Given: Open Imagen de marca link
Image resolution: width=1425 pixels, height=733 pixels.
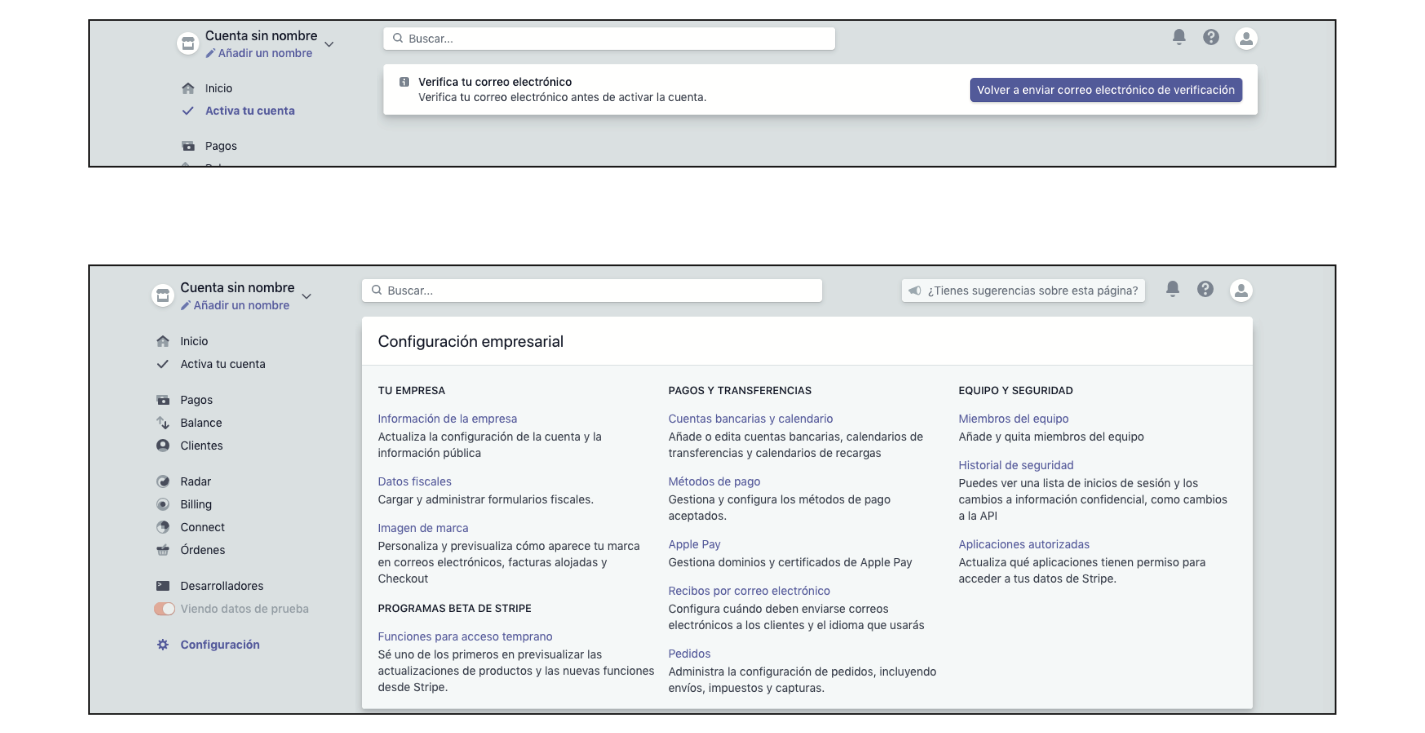Looking at the screenshot, I should pos(423,528).
